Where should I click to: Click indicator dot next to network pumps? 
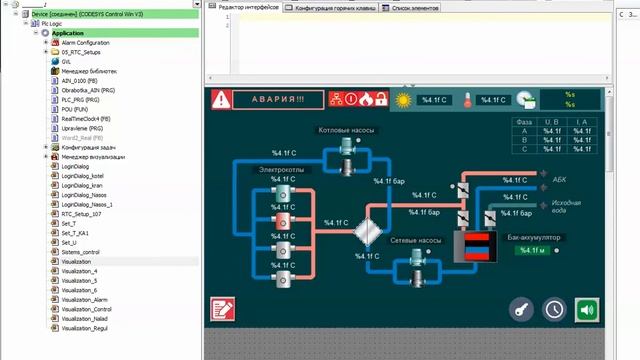point(429,251)
